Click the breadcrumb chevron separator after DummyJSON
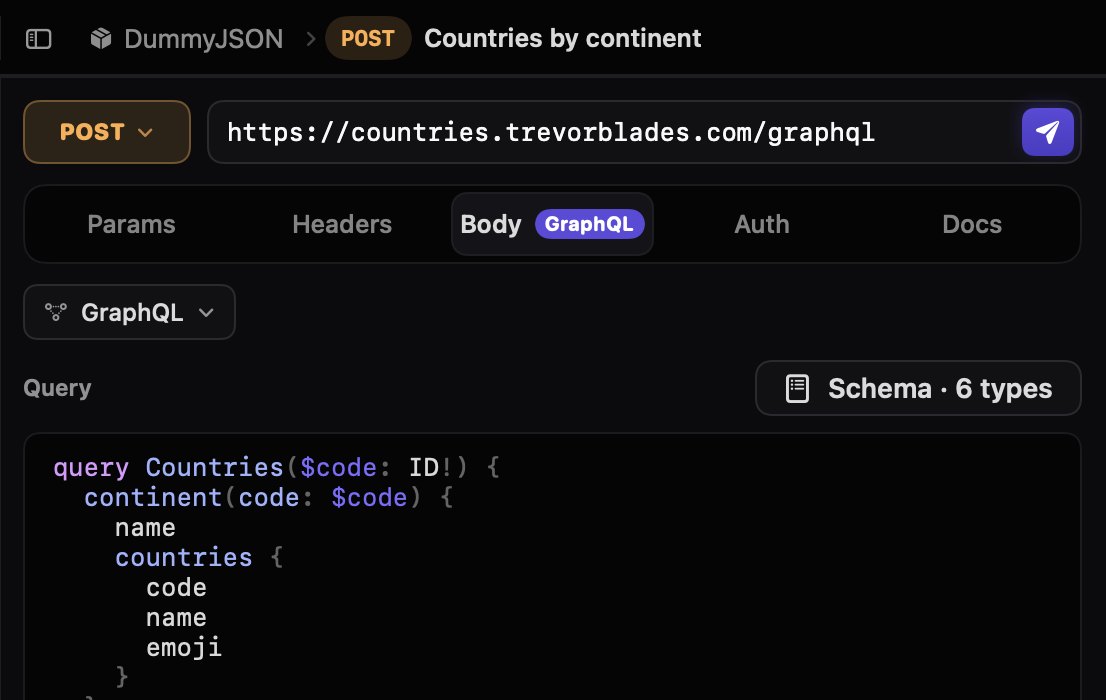 [310, 39]
